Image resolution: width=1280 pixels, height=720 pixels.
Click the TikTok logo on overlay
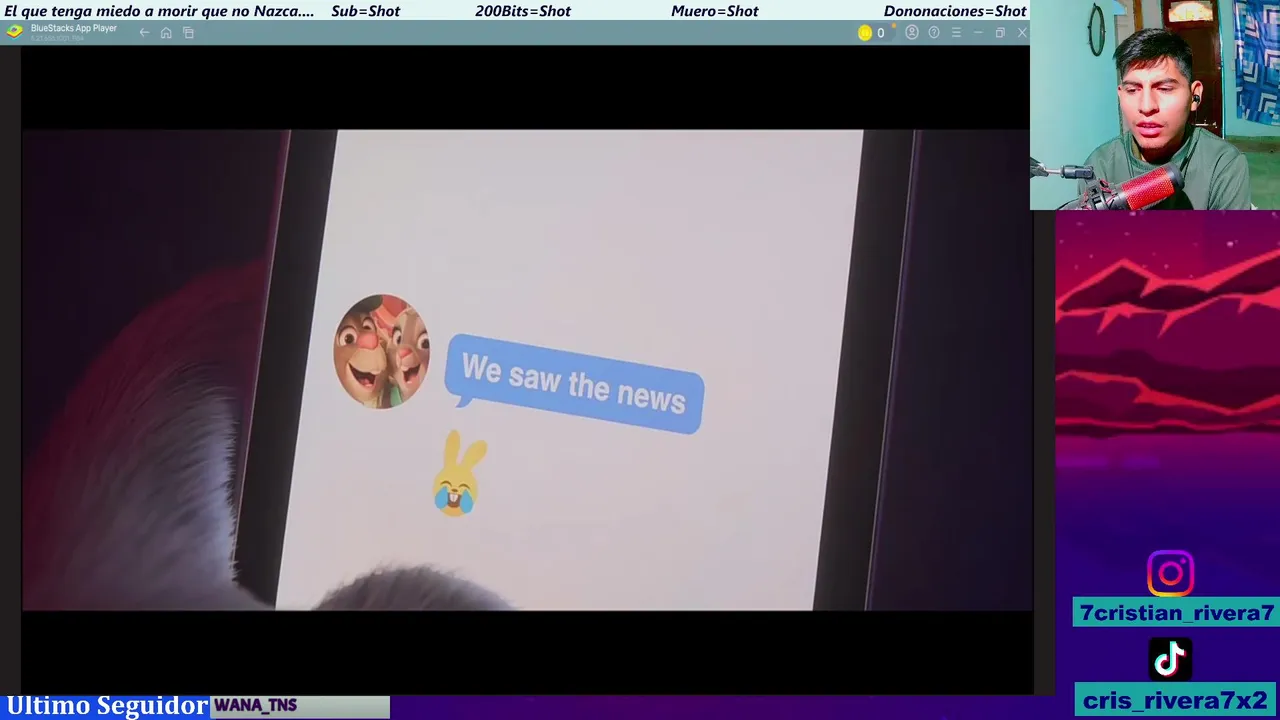(1170, 659)
